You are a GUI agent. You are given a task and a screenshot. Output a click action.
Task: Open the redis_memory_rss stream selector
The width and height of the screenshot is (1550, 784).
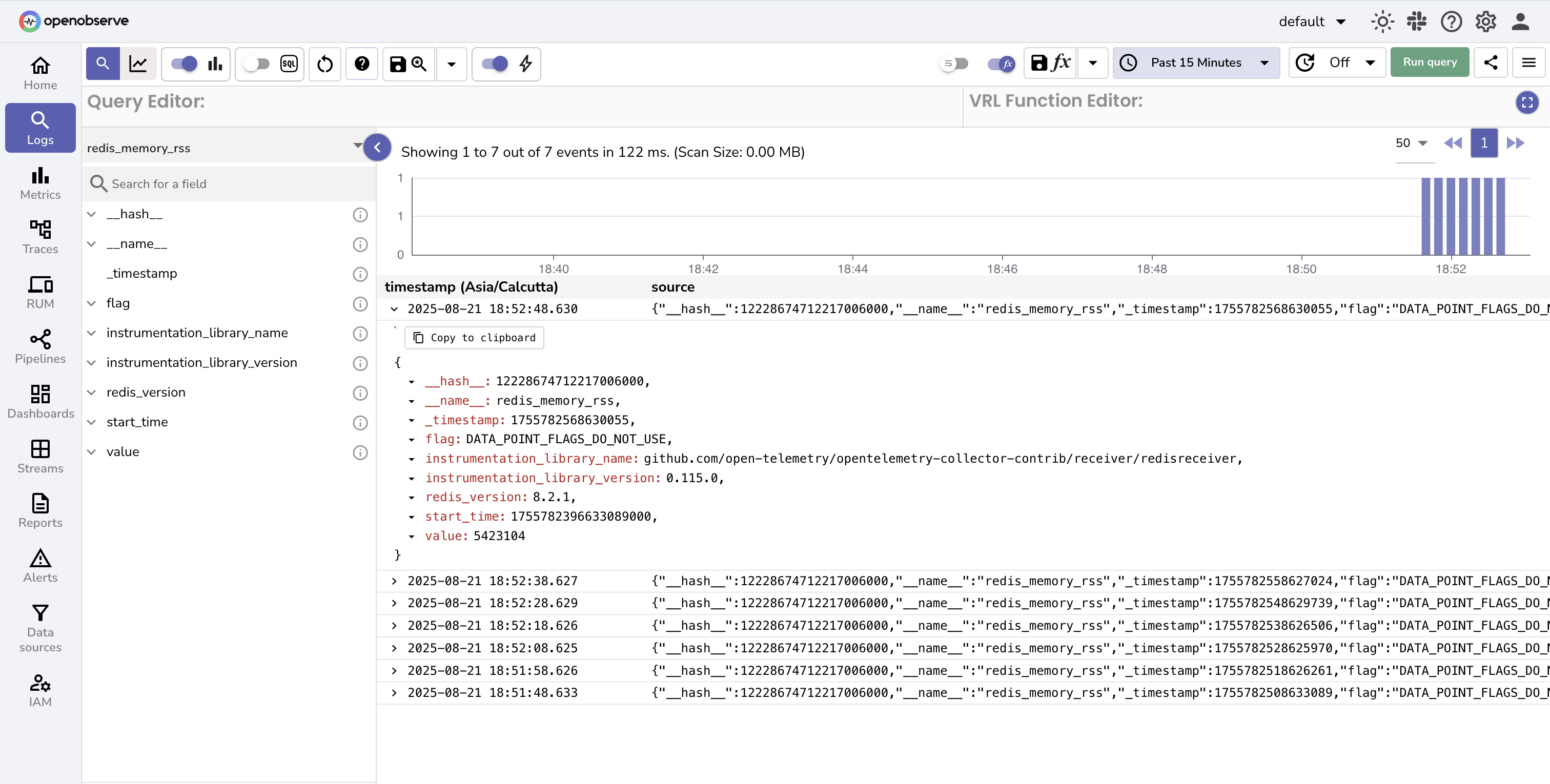[x=222, y=147]
